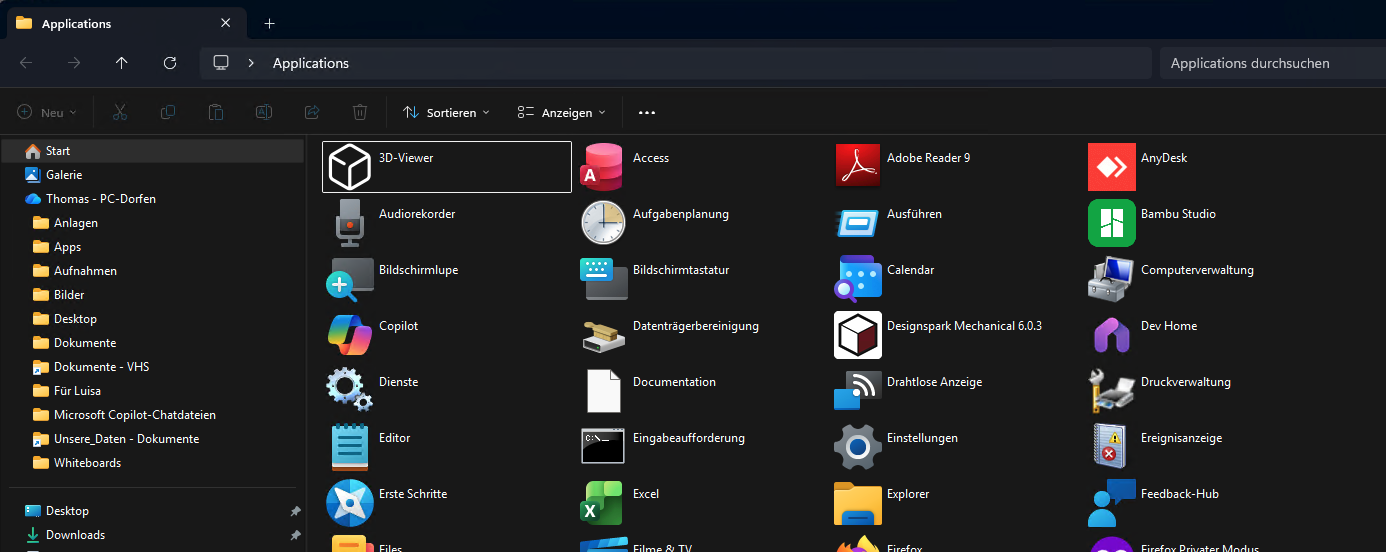Open the AnyDesk application icon
Viewport: 1386px width, 552px height.
(x=1111, y=166)
